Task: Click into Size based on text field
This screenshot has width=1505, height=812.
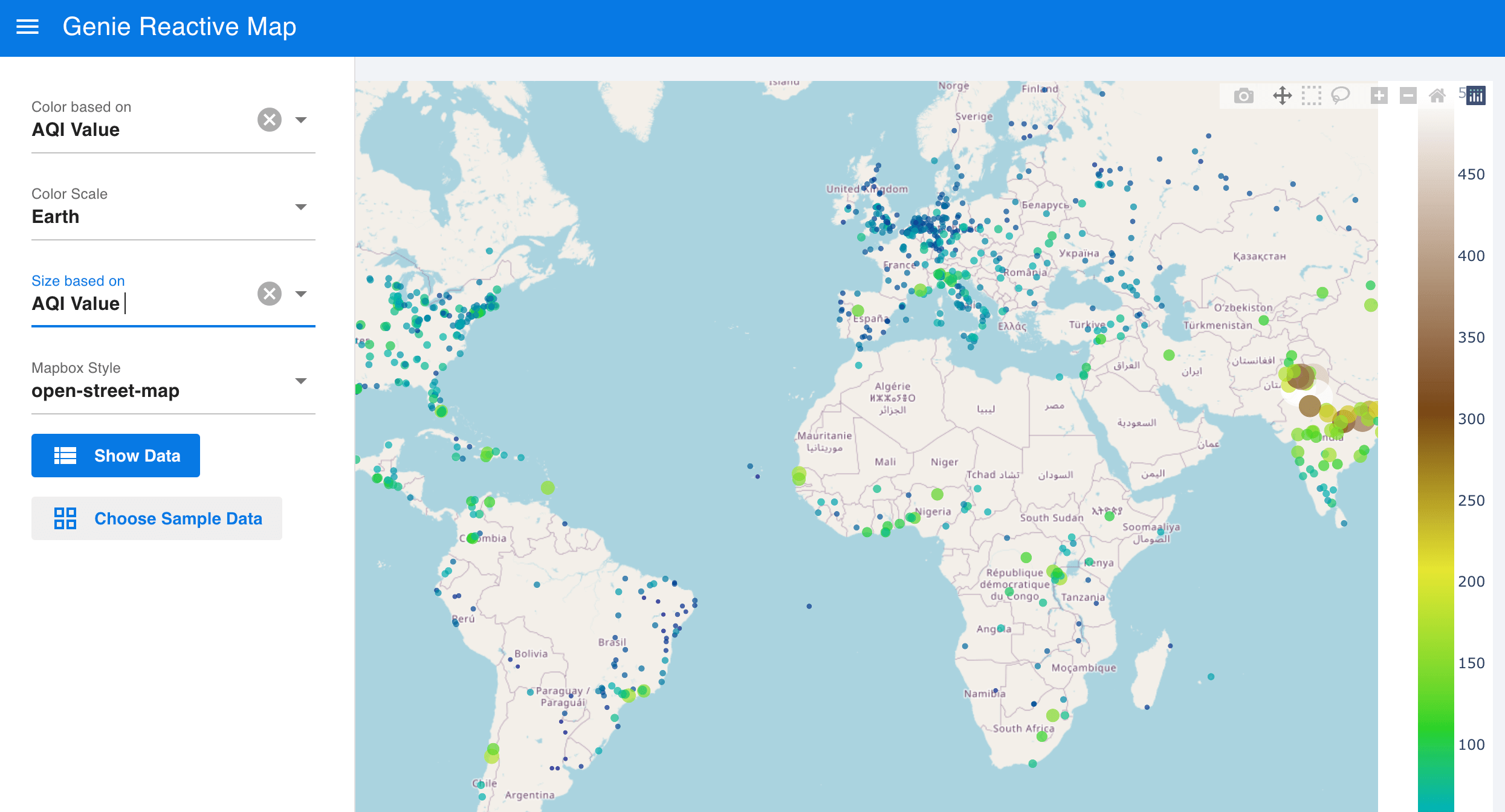Action: tap(139, 303)
